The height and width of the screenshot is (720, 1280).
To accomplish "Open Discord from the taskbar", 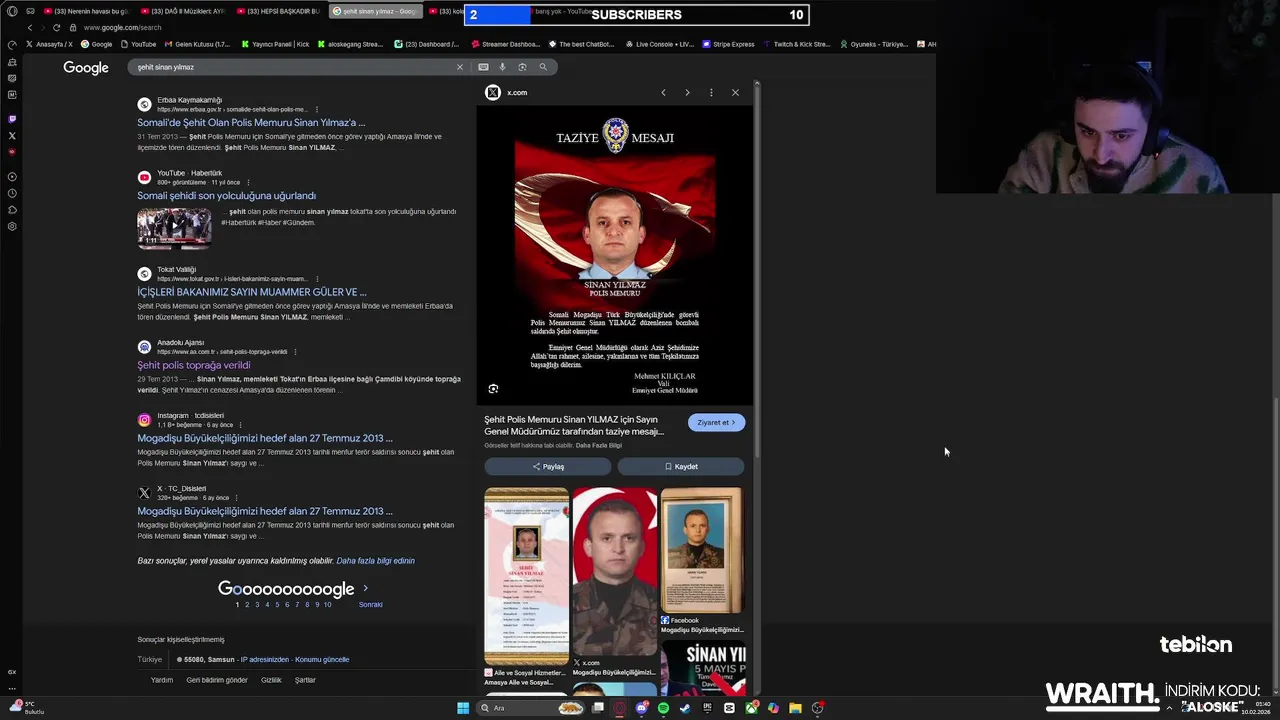I will (x=641, y=708).
